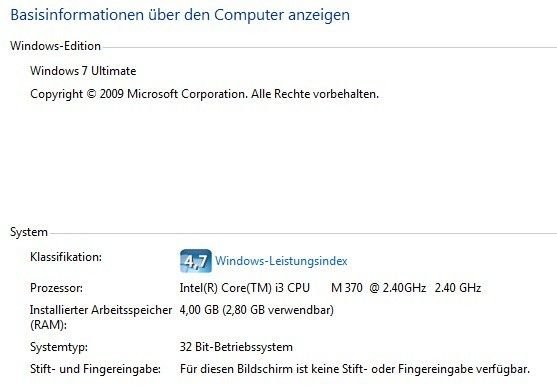The image size is (557, 392).
Task: Select the Windows-Edition section header
Action: pyautogui.click(x=55, y=46)
